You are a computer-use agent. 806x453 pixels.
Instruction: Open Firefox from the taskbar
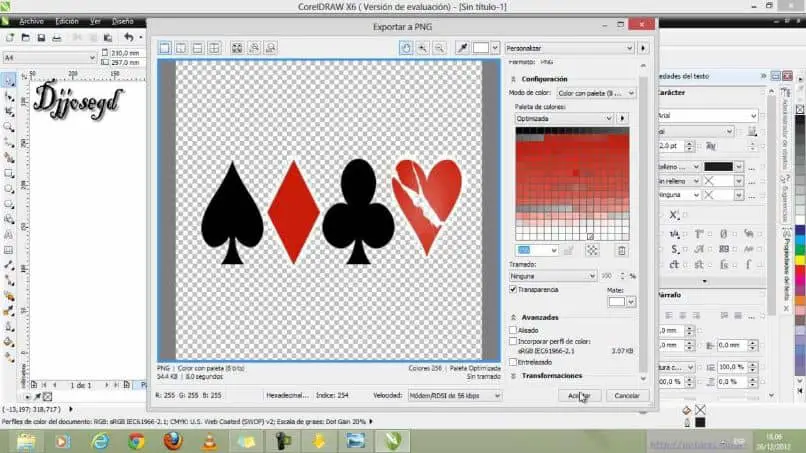pos(173,441)
